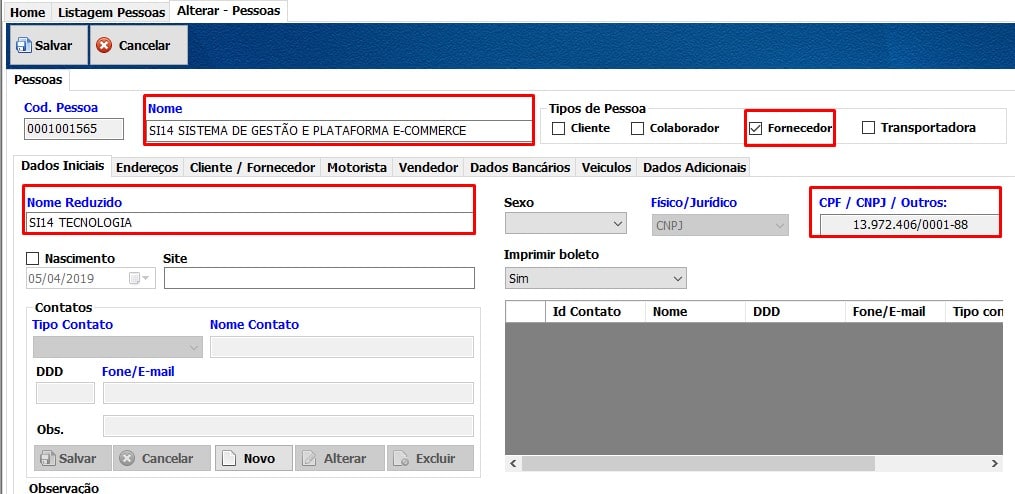Go to the Home tab
Viewport: 1015px width, 494px height.
point(28,12)
